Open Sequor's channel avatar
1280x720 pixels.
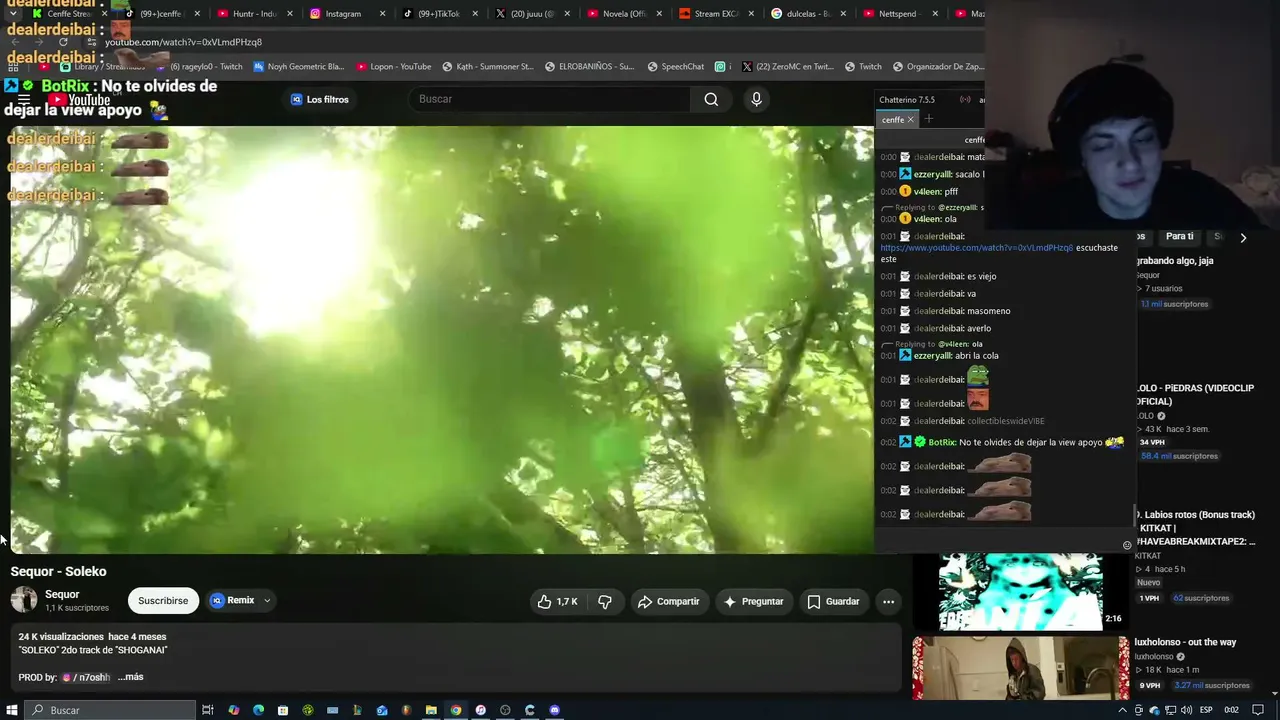(x=24, y=600)
